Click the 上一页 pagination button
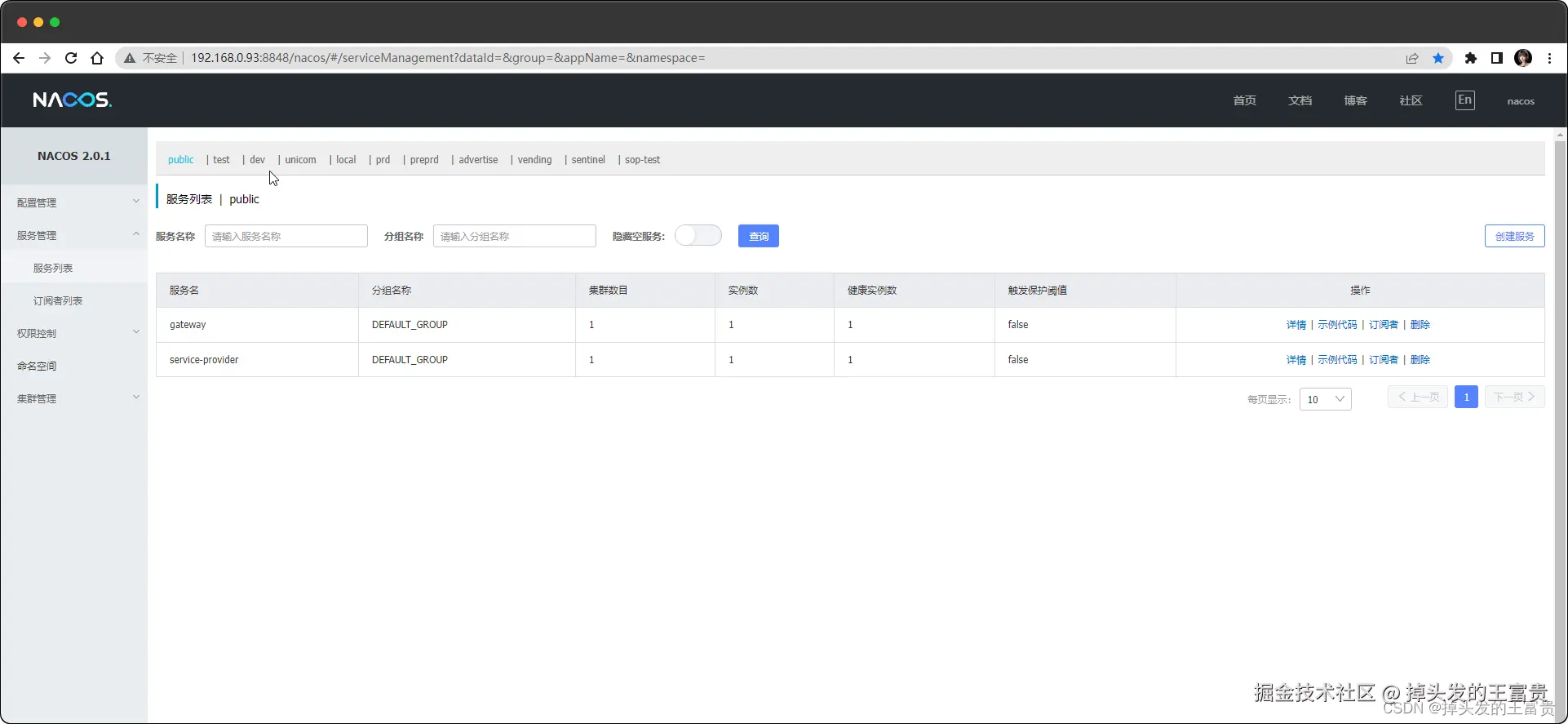 point(1418,397)
